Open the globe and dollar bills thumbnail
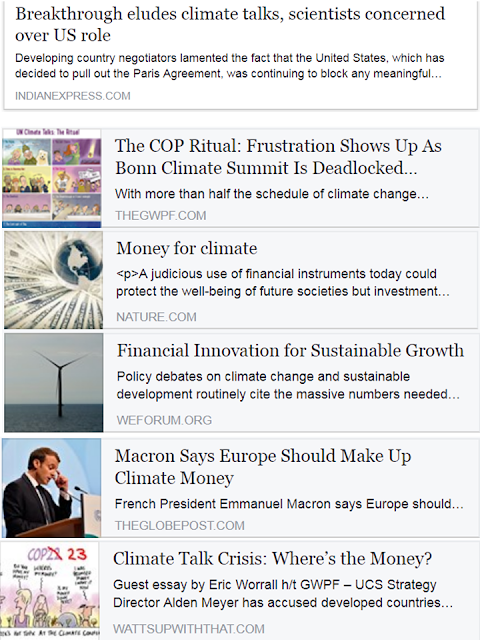 coord(53,280)
